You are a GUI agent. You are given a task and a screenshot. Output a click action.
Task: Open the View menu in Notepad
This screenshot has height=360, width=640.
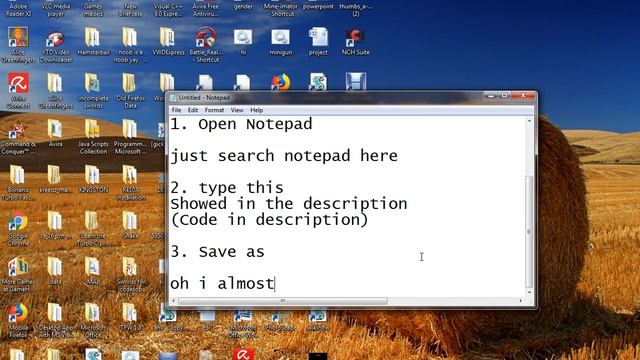tap(237, 110)
